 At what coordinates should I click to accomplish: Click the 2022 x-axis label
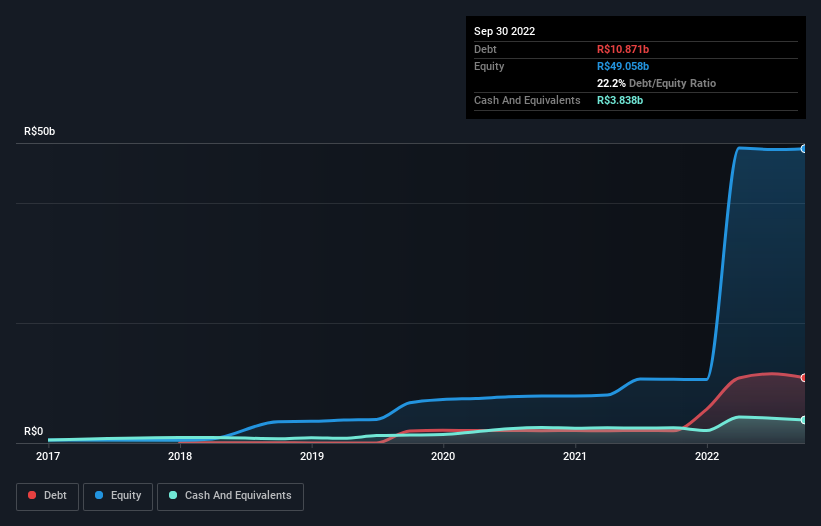(707, 456)
